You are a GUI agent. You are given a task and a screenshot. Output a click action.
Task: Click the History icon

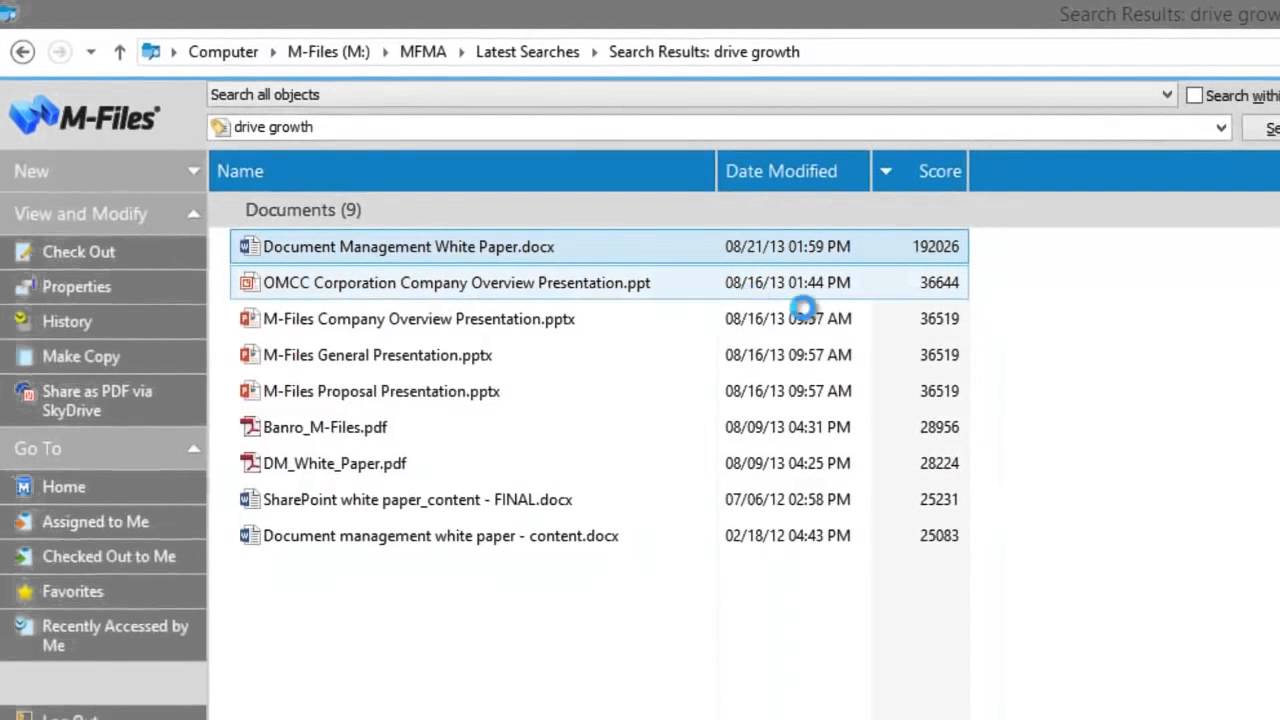coord(24,322)
